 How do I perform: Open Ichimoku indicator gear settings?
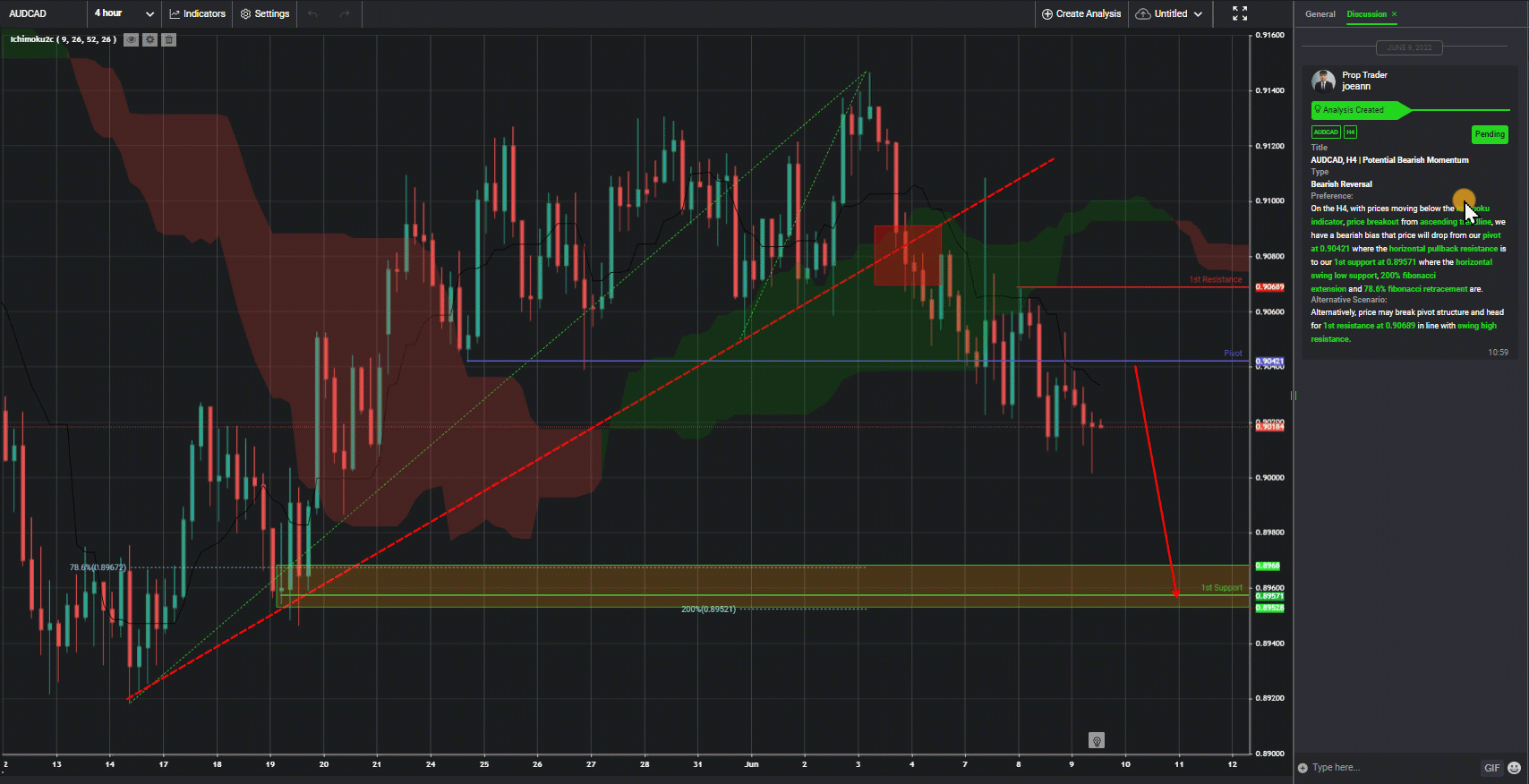[x=149, y=39]
